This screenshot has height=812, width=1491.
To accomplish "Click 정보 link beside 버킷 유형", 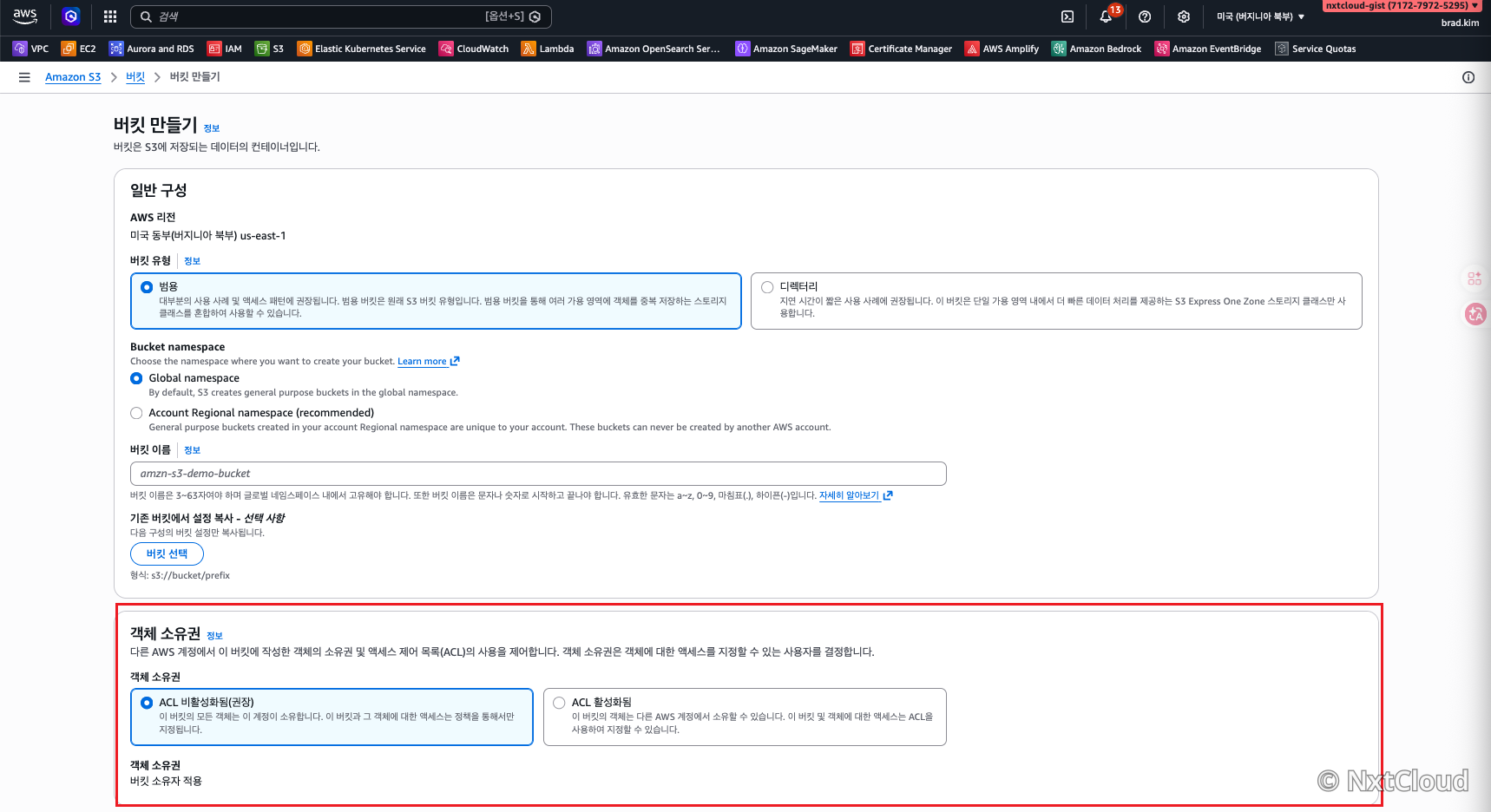I will pyautogui.click(x=192, y=261).
